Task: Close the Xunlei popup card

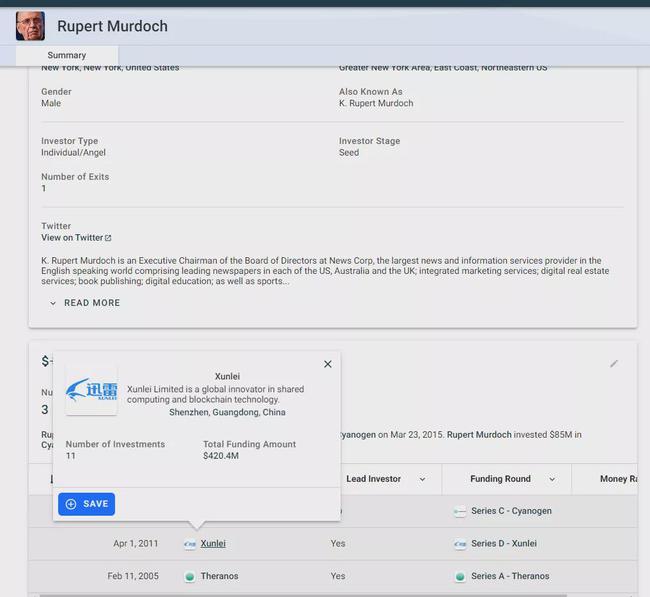Action: [327, 364]
